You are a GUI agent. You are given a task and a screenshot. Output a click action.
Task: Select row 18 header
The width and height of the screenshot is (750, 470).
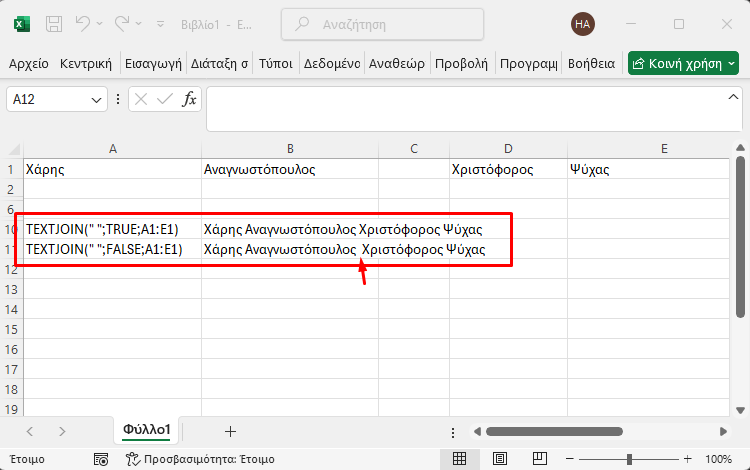click(11, 390)
